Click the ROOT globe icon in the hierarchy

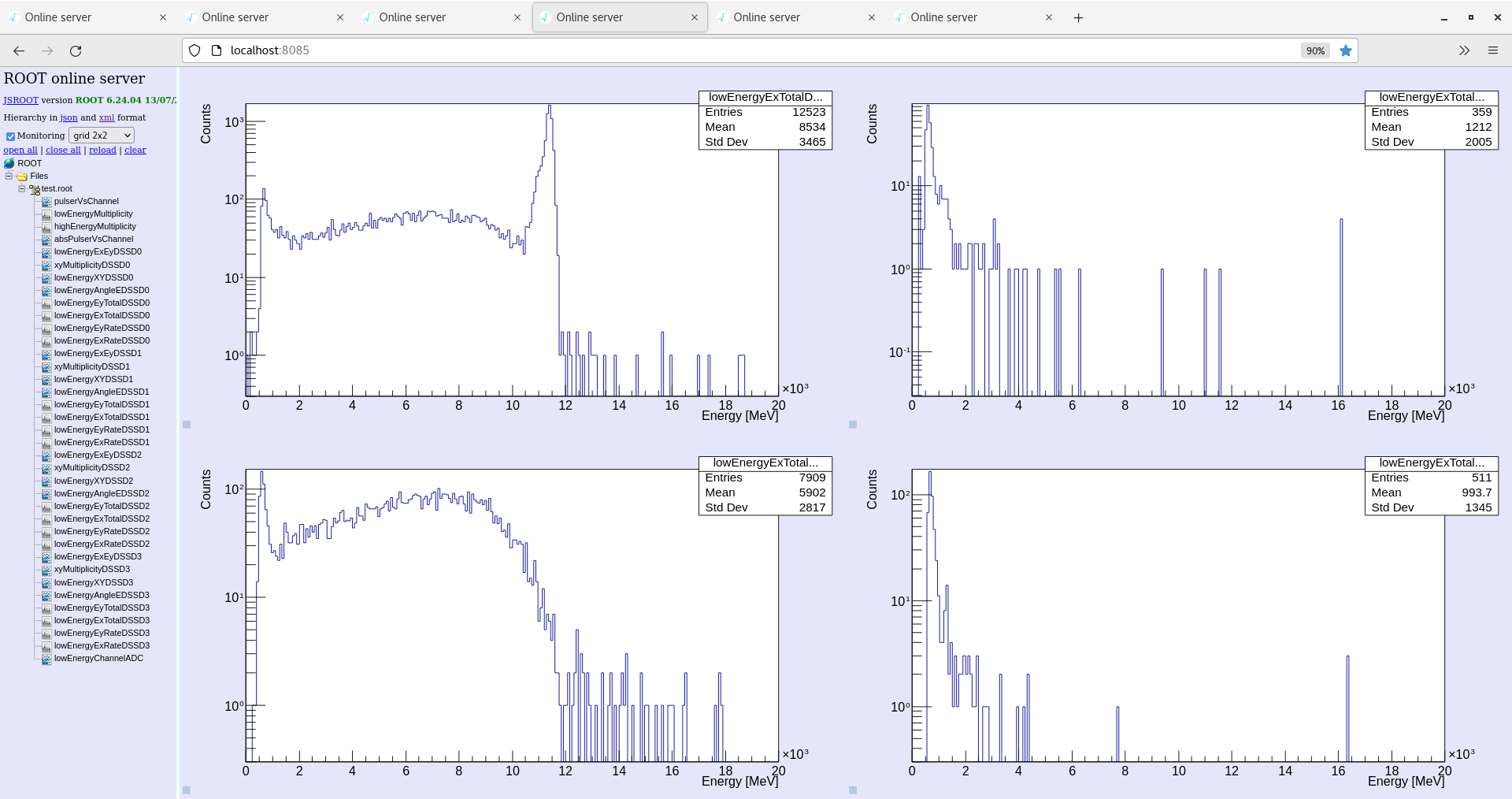click(x=8, y=163)
